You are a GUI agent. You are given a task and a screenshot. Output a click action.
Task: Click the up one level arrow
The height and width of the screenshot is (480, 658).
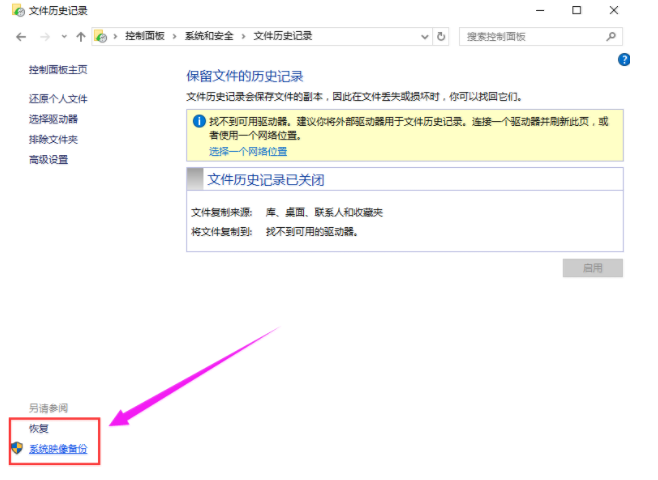tap(81, 36)
